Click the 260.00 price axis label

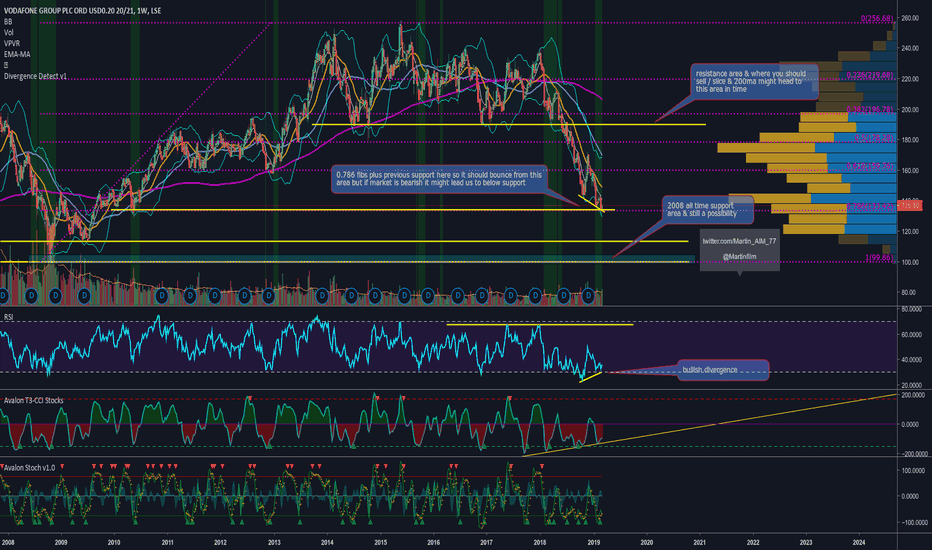pos(909,18)
